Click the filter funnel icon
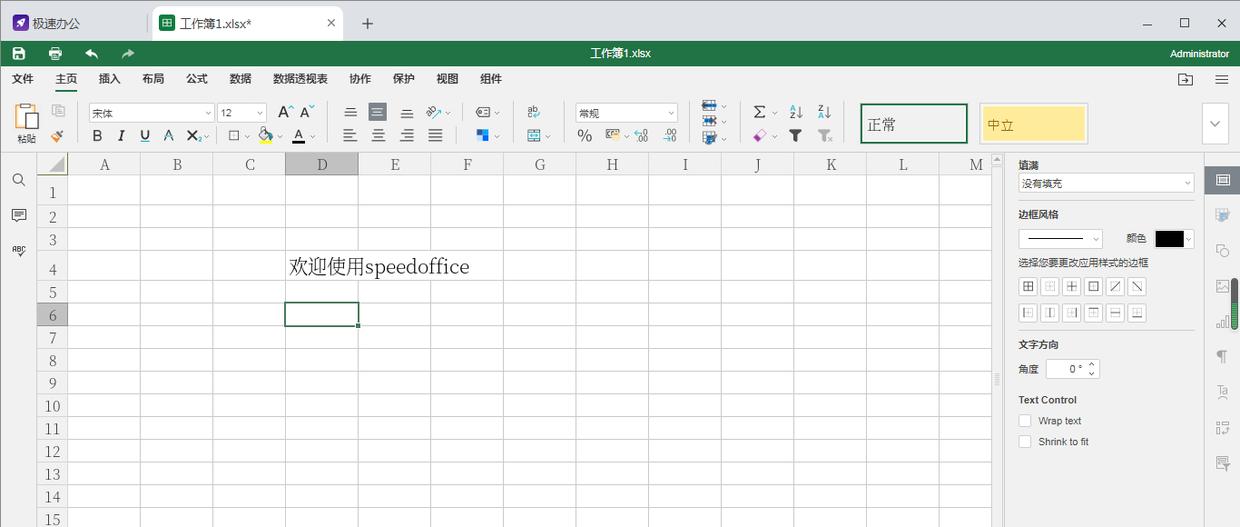Image resolution: width=1240 pixels, height=527 pixels. [x=795, y=135]
